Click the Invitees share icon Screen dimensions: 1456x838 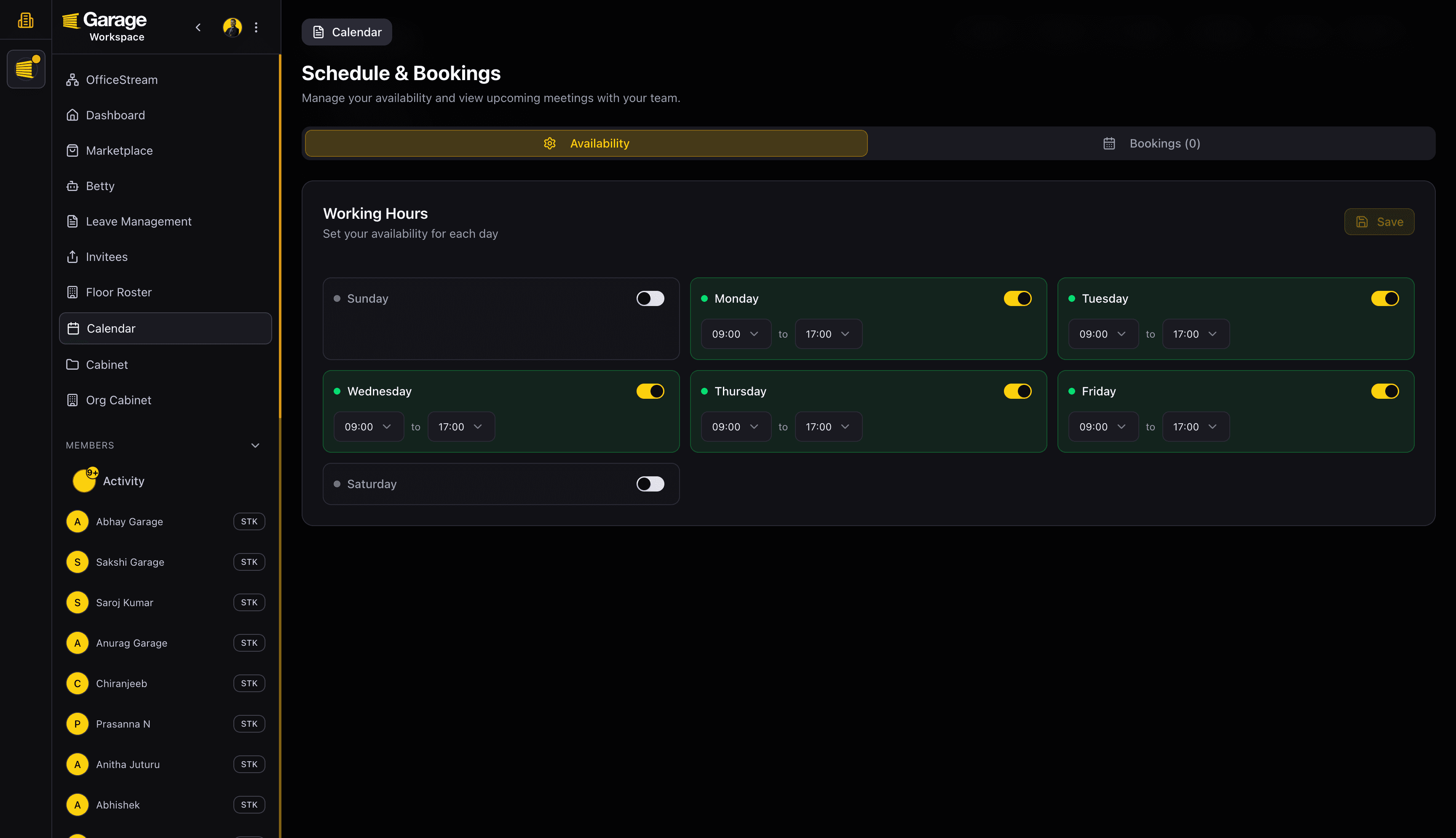(x=72, y=257)
